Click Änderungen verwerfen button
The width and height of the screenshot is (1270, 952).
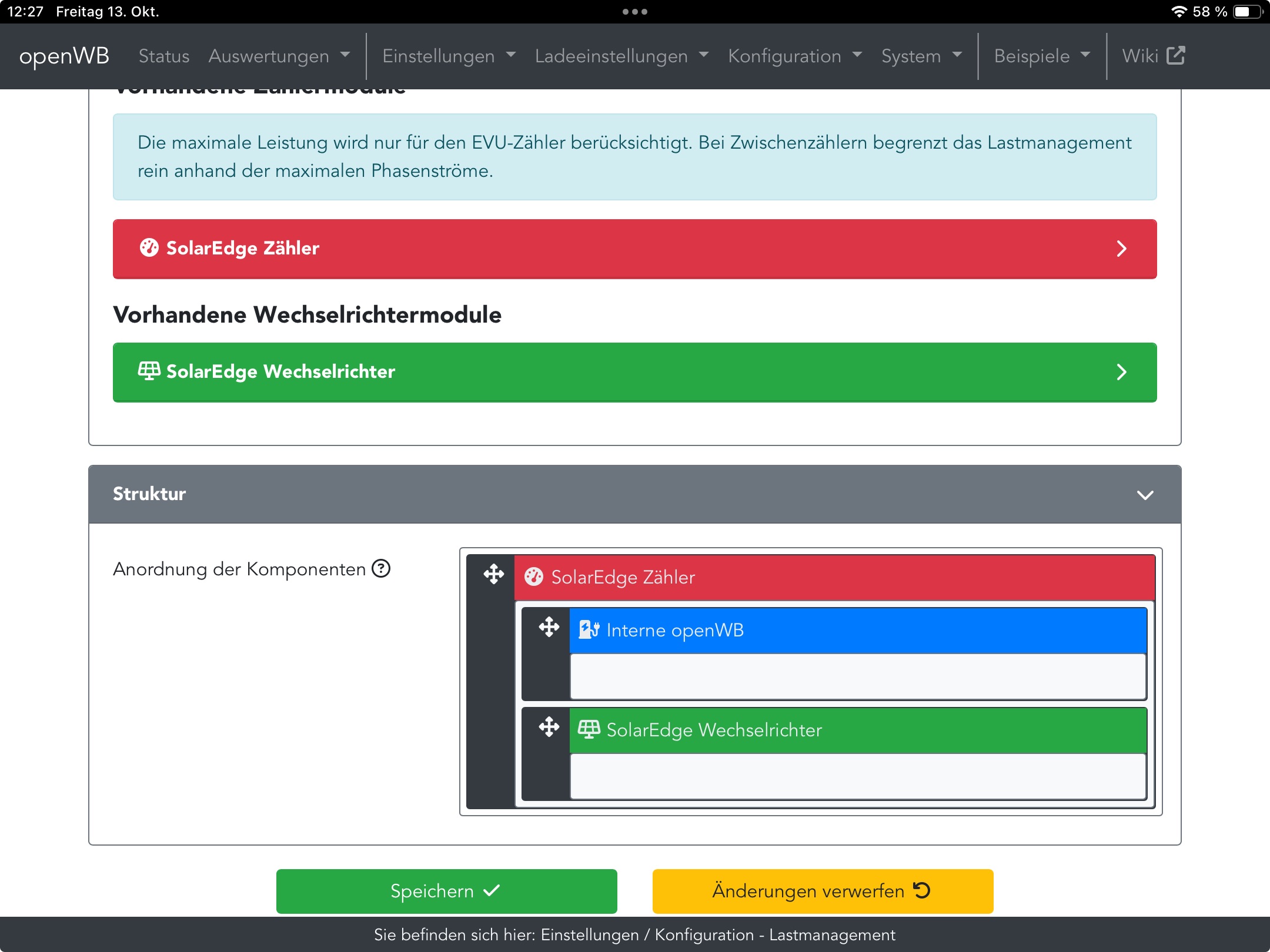822,891
